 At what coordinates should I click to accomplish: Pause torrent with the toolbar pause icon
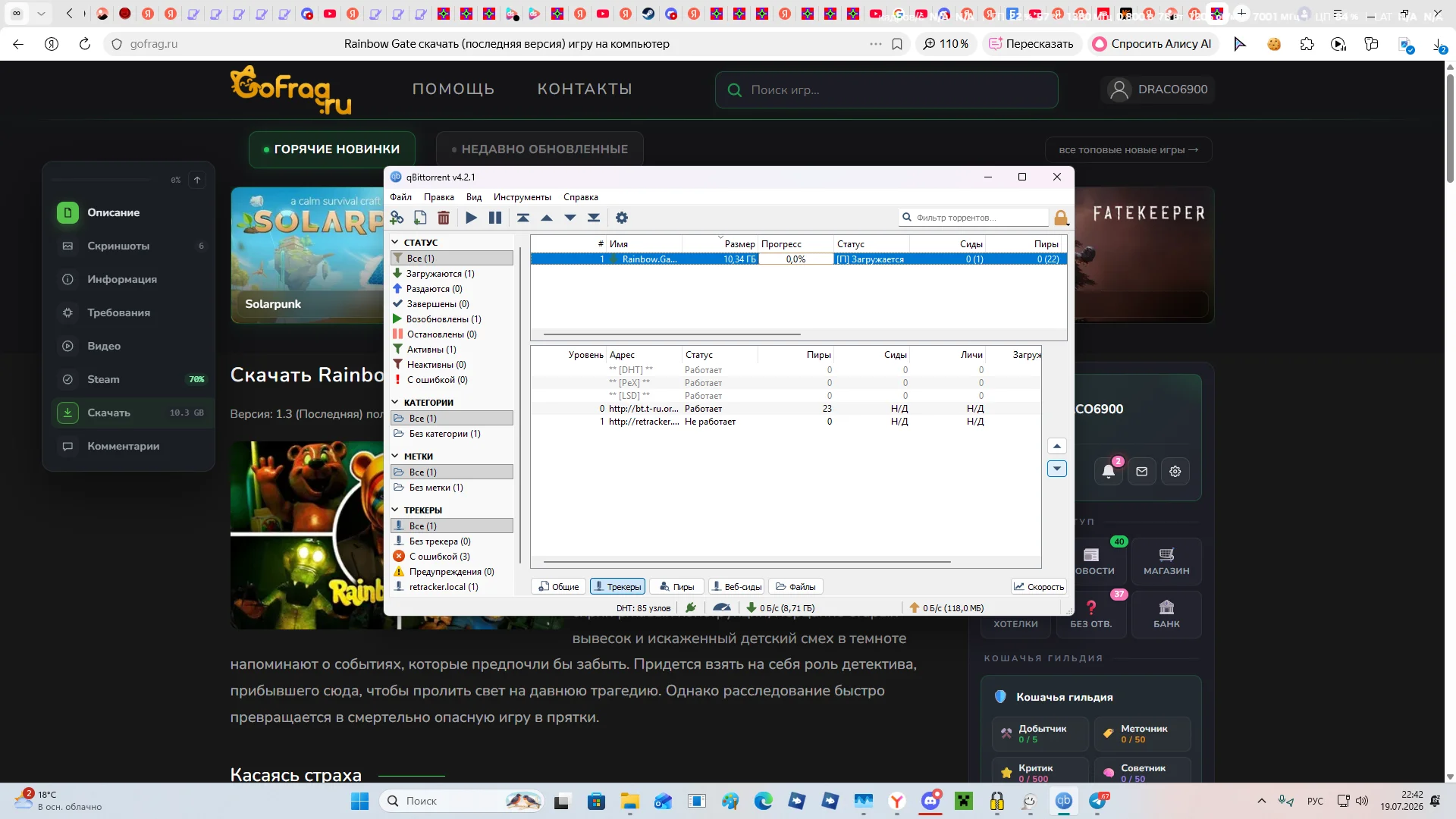[495, 218]
